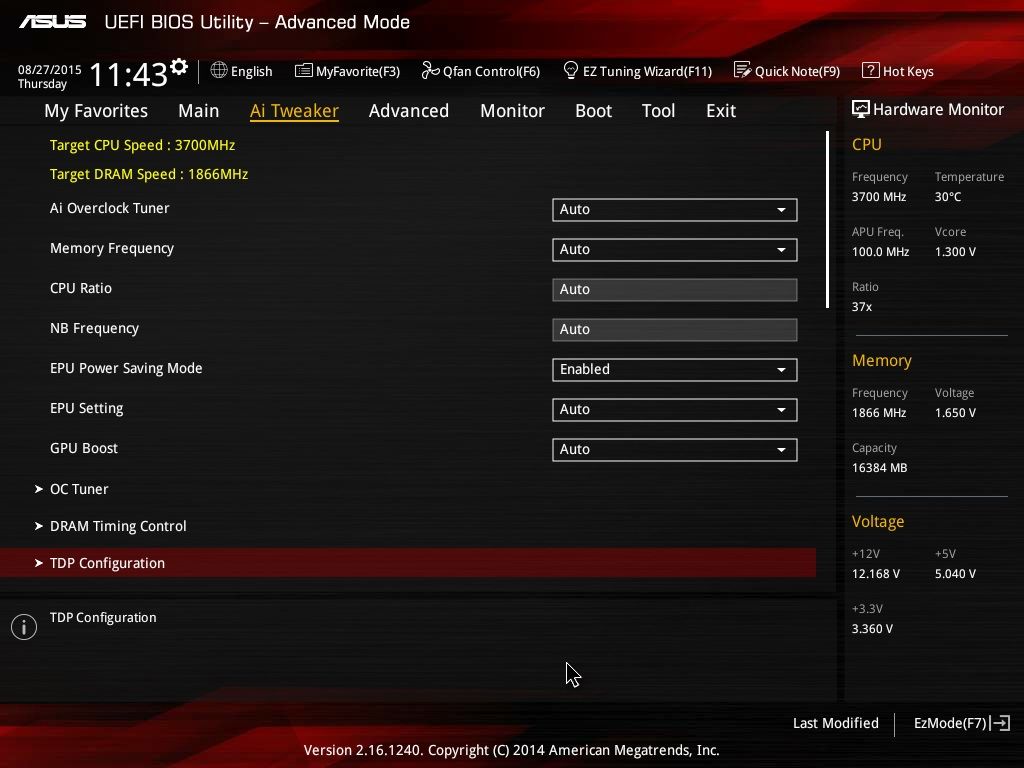Click the Hot Keys question mark icon
The height and width of the screenshot is (768, 1024).
871,70
